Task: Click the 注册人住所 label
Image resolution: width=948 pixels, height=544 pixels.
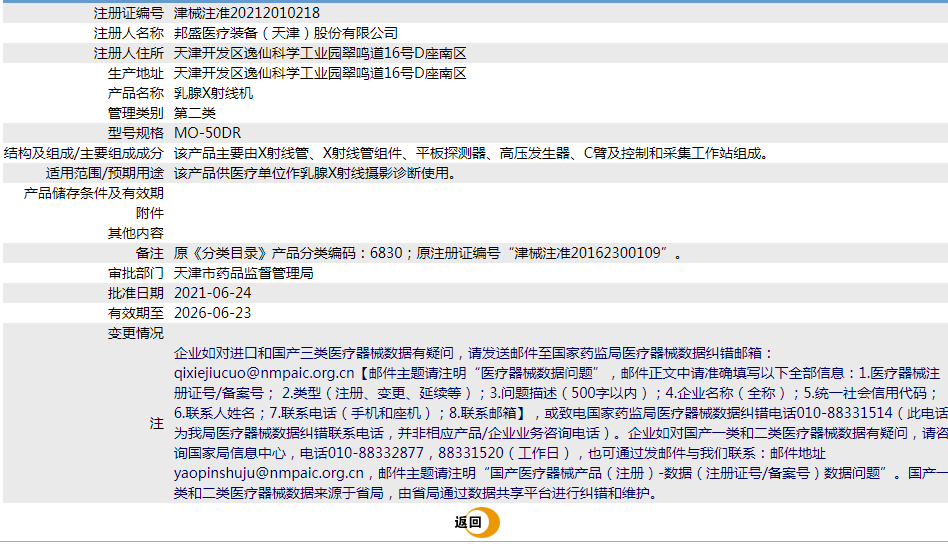Action: pyautogui.click(x=129, y=53)
